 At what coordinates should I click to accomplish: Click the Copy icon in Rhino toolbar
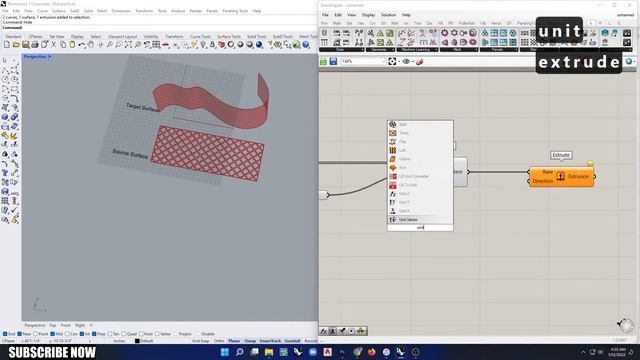63,44
